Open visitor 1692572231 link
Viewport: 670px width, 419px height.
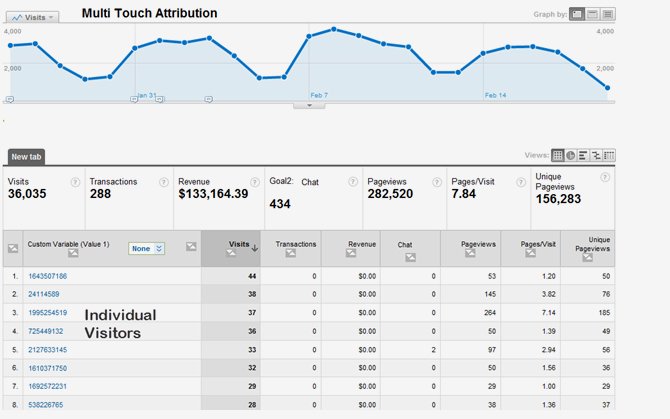(x=47, y=387)
